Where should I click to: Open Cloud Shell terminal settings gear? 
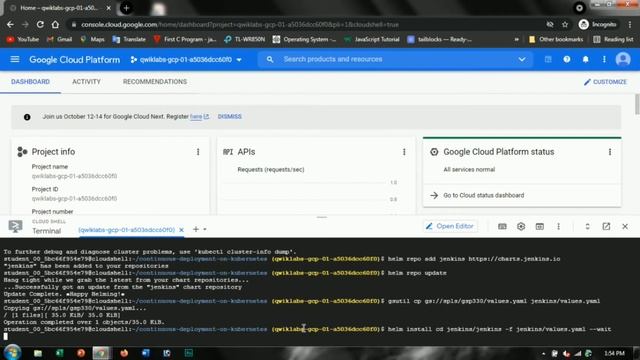[521, 227]
